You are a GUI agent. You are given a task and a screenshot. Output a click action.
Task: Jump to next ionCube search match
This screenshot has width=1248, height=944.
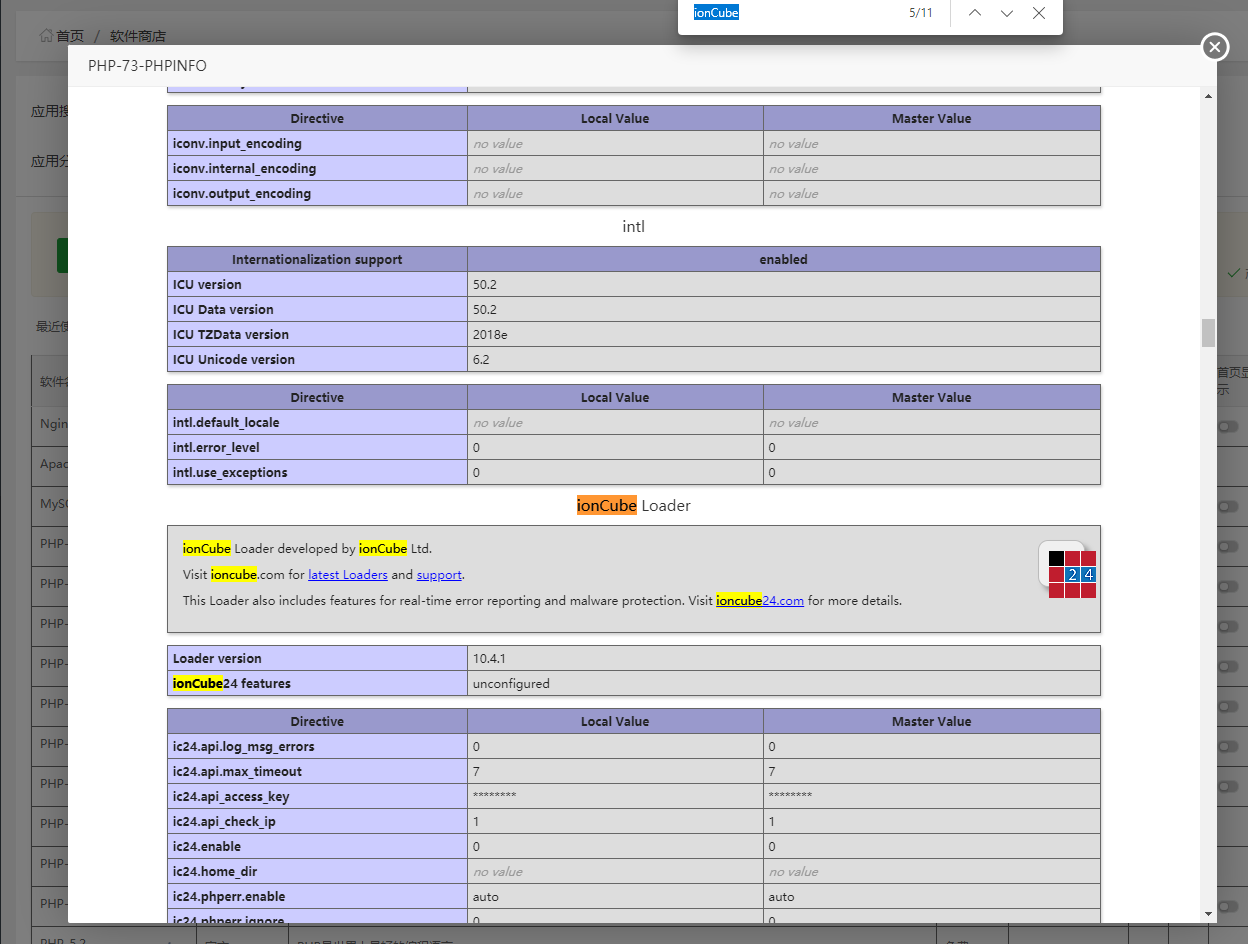coord(1007,13)
